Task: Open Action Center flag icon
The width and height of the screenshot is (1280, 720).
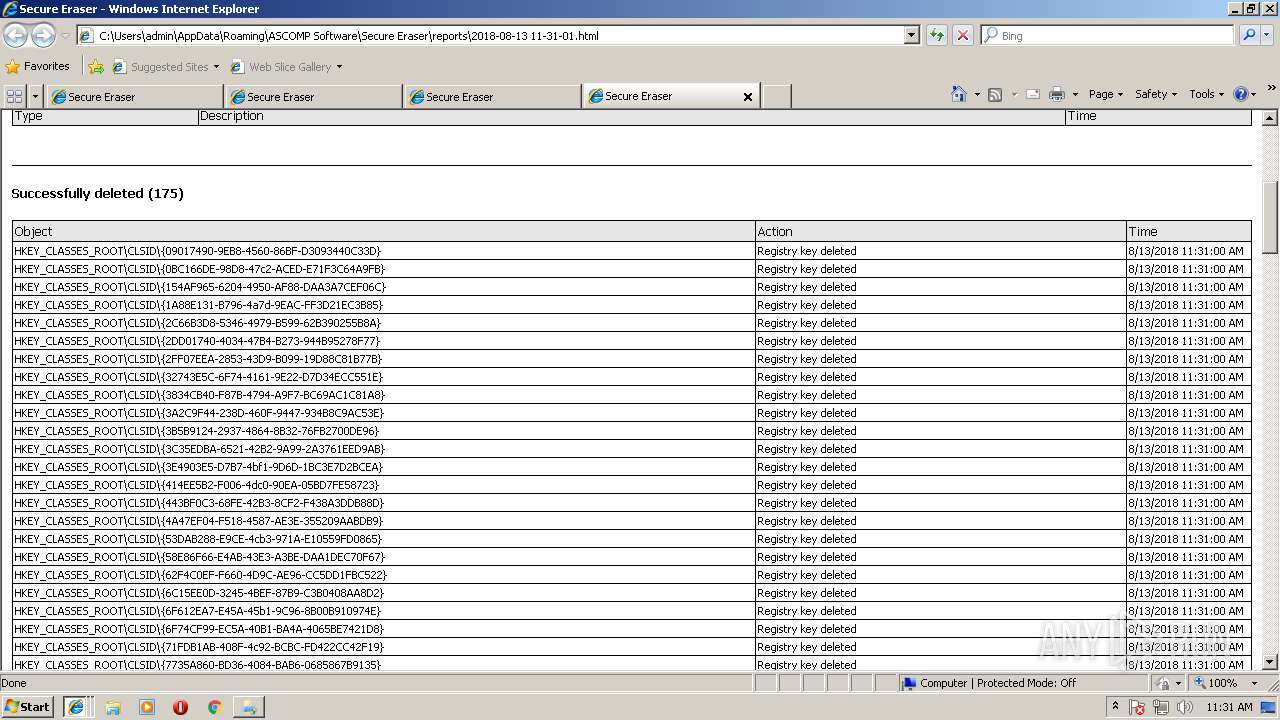Action: coord(1138,707)
